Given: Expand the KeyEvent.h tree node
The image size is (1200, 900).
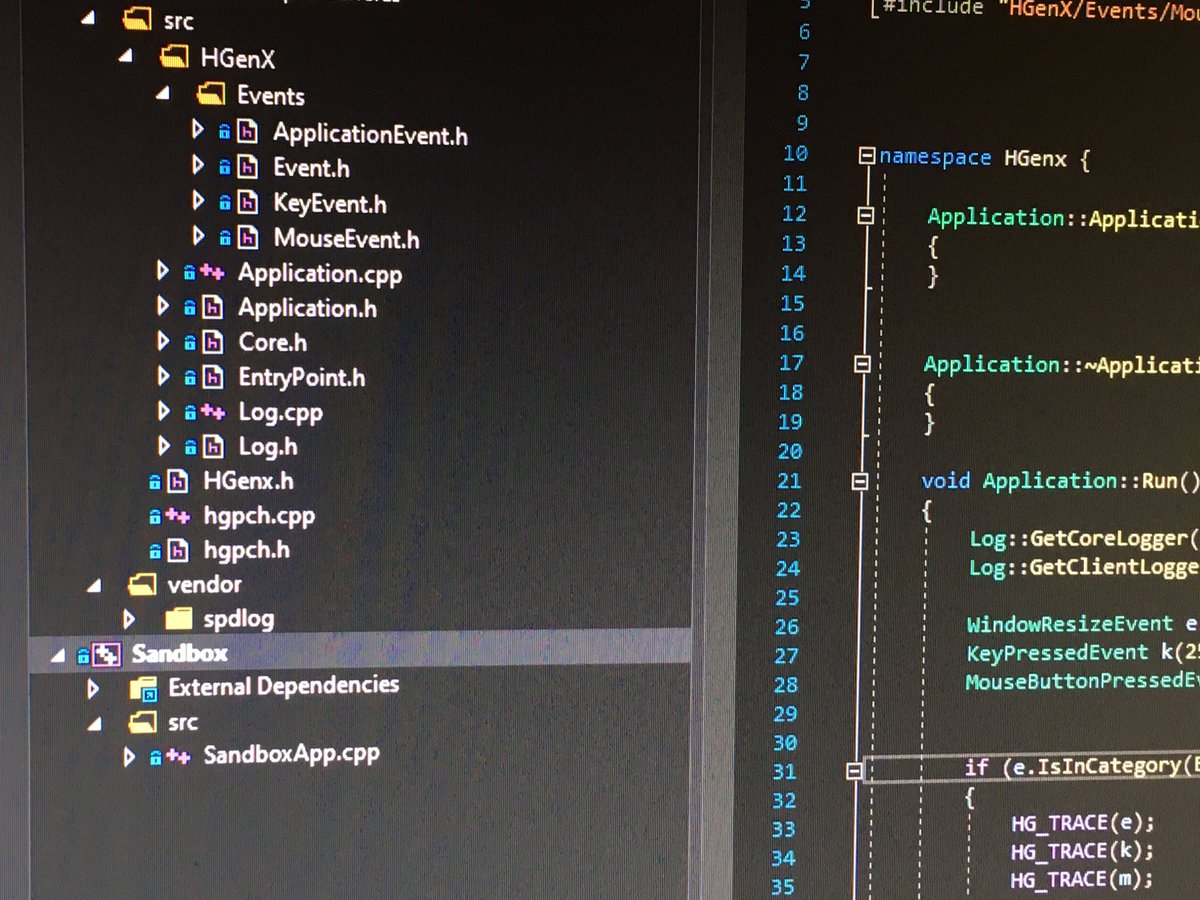Looking at the screenshot, I should point(198,202).
